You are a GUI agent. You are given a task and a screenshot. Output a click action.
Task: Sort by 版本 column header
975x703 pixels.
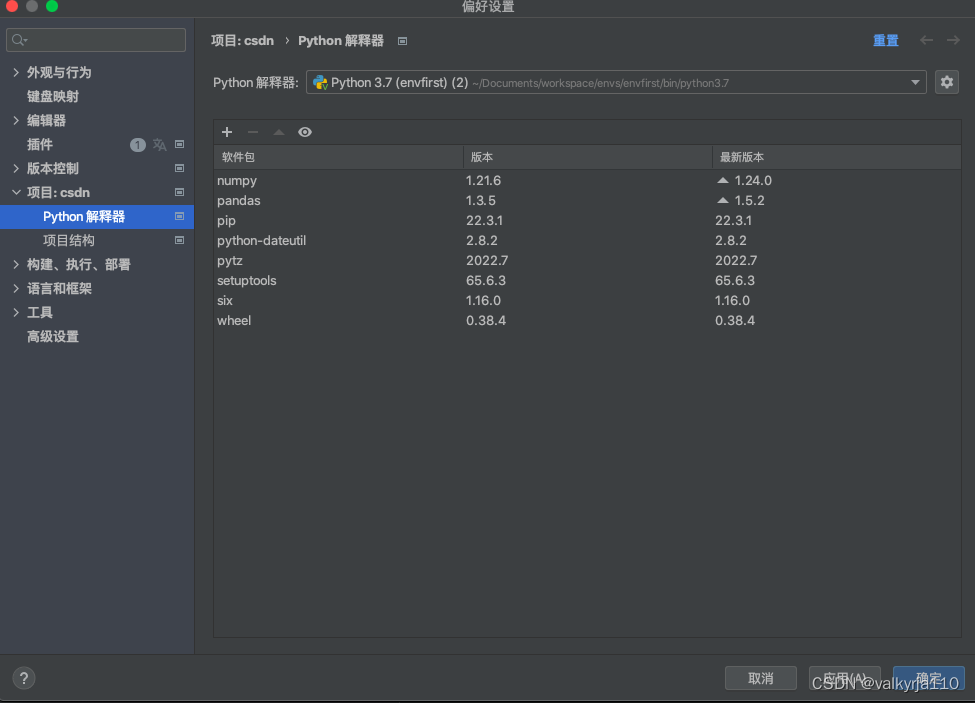[x=588, y=157]
